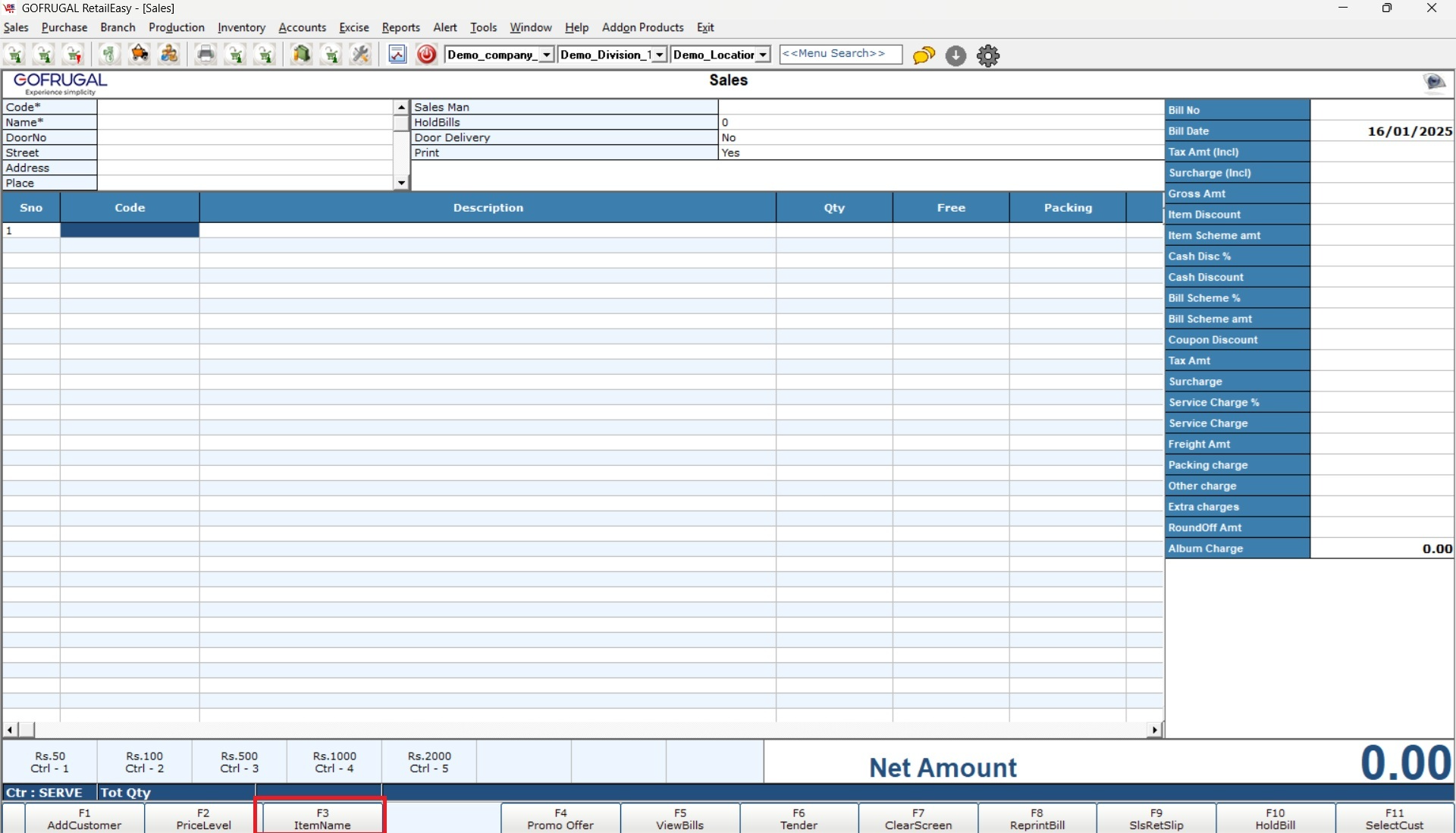The height and width of the screenshot is (833, 1456).
Task: Click the customer panel scroll down arrow
Action: click(x=401, y=183)
